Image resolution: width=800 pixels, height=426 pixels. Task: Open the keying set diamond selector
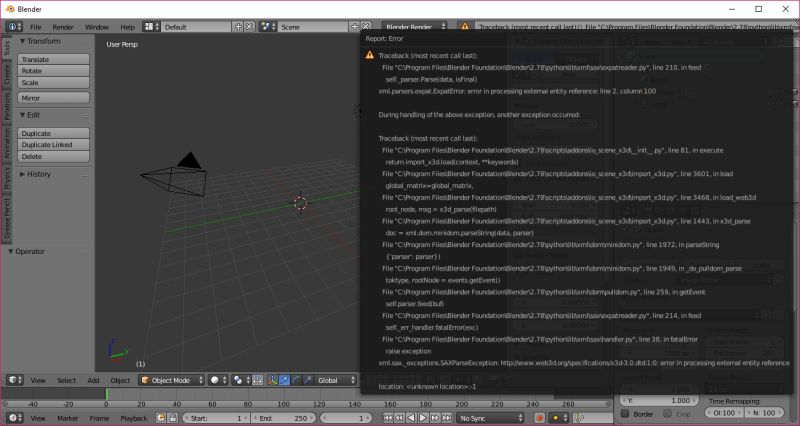559,418
